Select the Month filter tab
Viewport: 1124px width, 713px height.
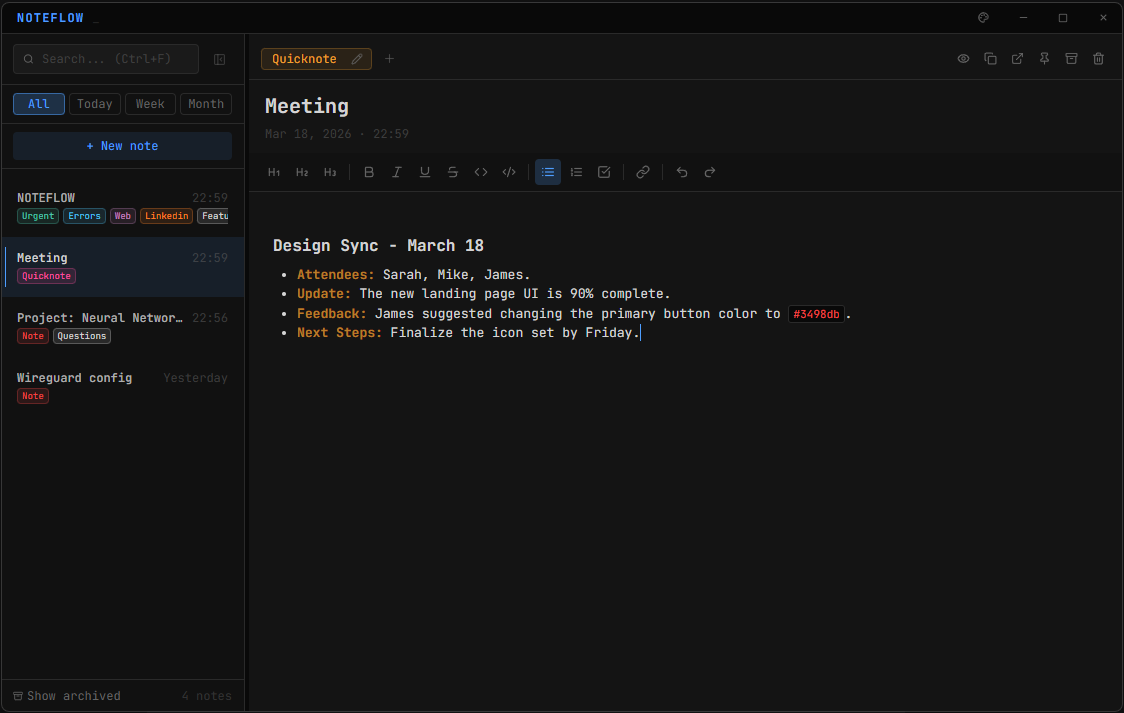tap(205, 103)
